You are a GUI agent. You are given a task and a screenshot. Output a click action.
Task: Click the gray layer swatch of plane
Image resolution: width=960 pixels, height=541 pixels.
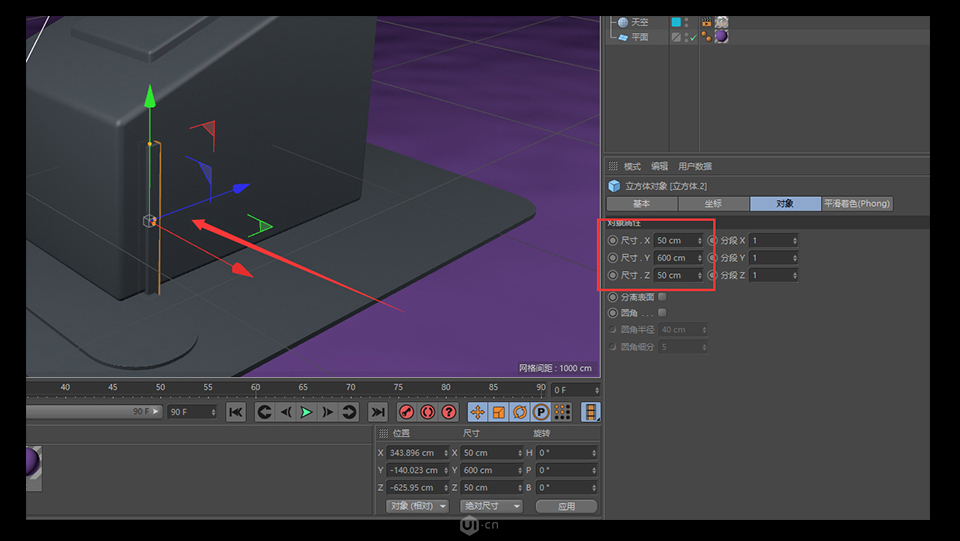676,37
